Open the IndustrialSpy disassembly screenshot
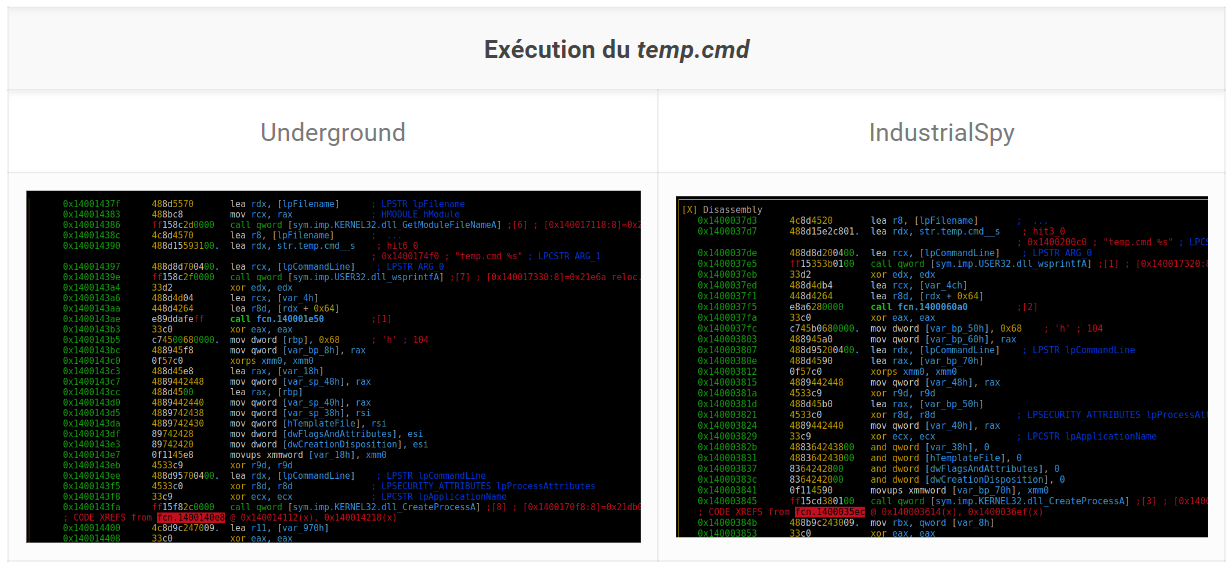This screenshot has height=570, width=1229. (x=942, y=367)
